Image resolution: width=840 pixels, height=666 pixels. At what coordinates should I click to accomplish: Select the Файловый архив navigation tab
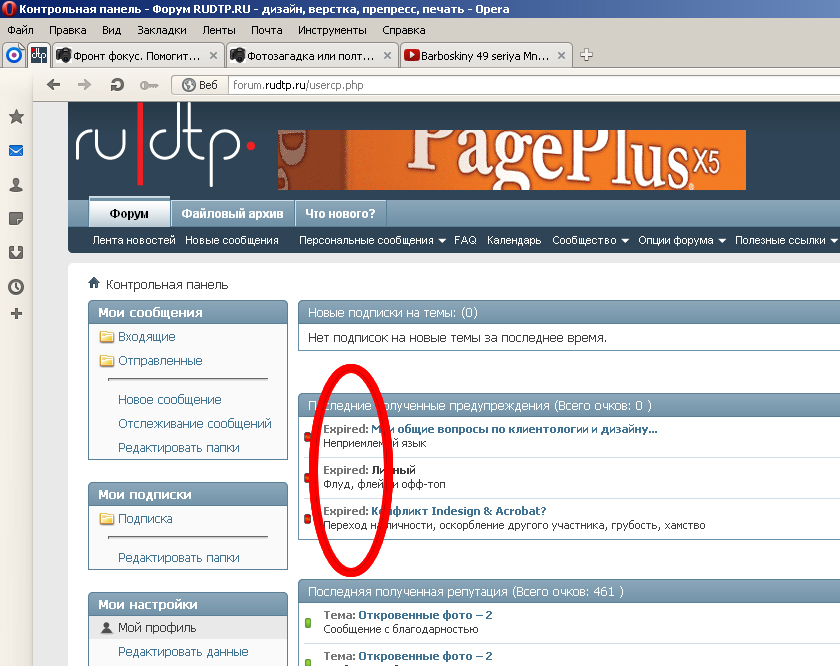point(232,214)
